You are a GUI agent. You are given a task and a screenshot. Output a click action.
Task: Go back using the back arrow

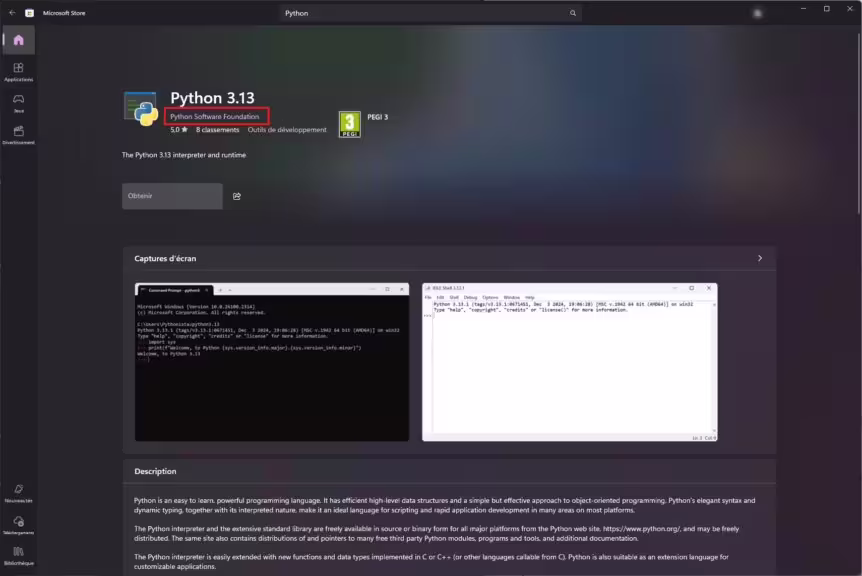(12, 13)
